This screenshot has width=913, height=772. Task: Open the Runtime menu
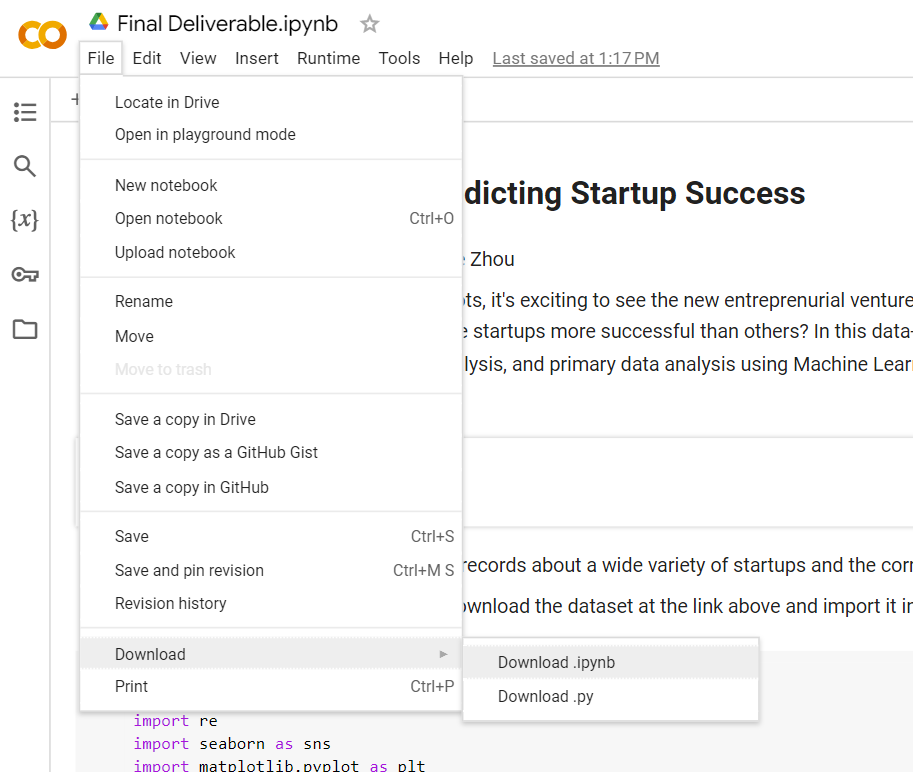click(x=328, y=58)
